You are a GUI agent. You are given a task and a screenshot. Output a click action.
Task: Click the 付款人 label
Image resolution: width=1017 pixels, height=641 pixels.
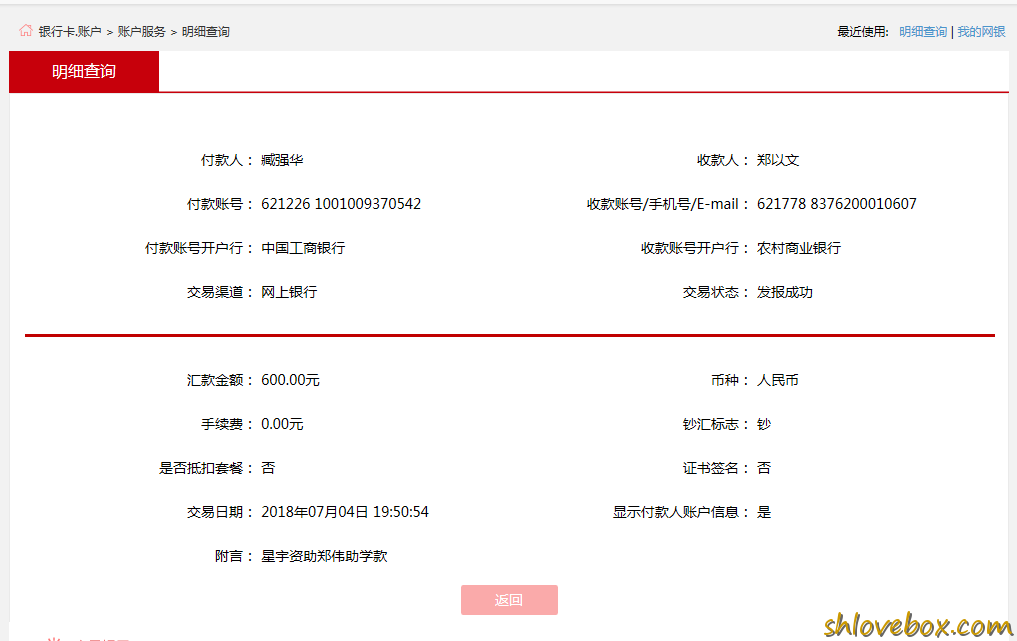click(226, 160)
